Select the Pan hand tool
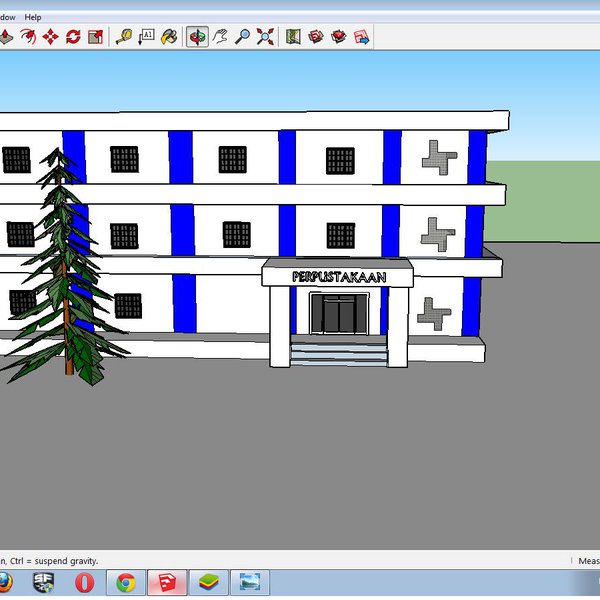 tap(220, 37)
